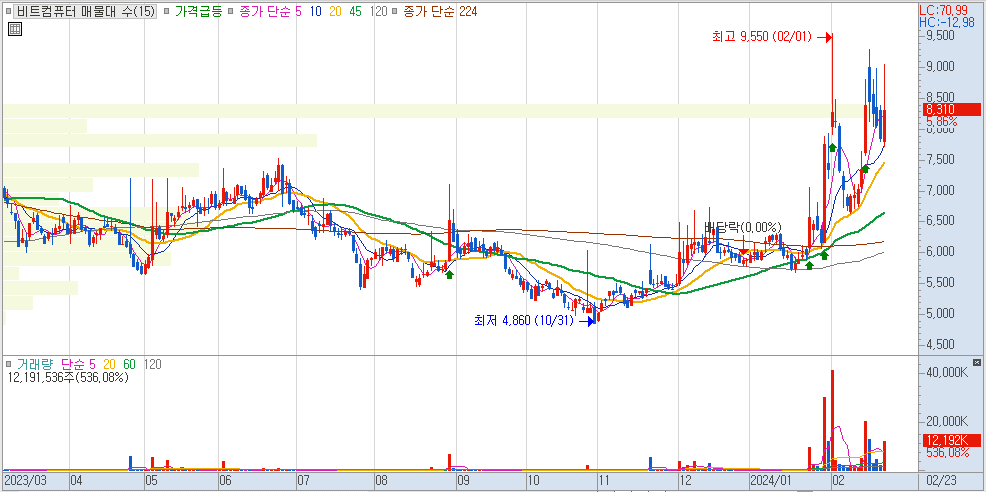
Task: Click the 02/23 date label
Action: [x=943, y=482]
